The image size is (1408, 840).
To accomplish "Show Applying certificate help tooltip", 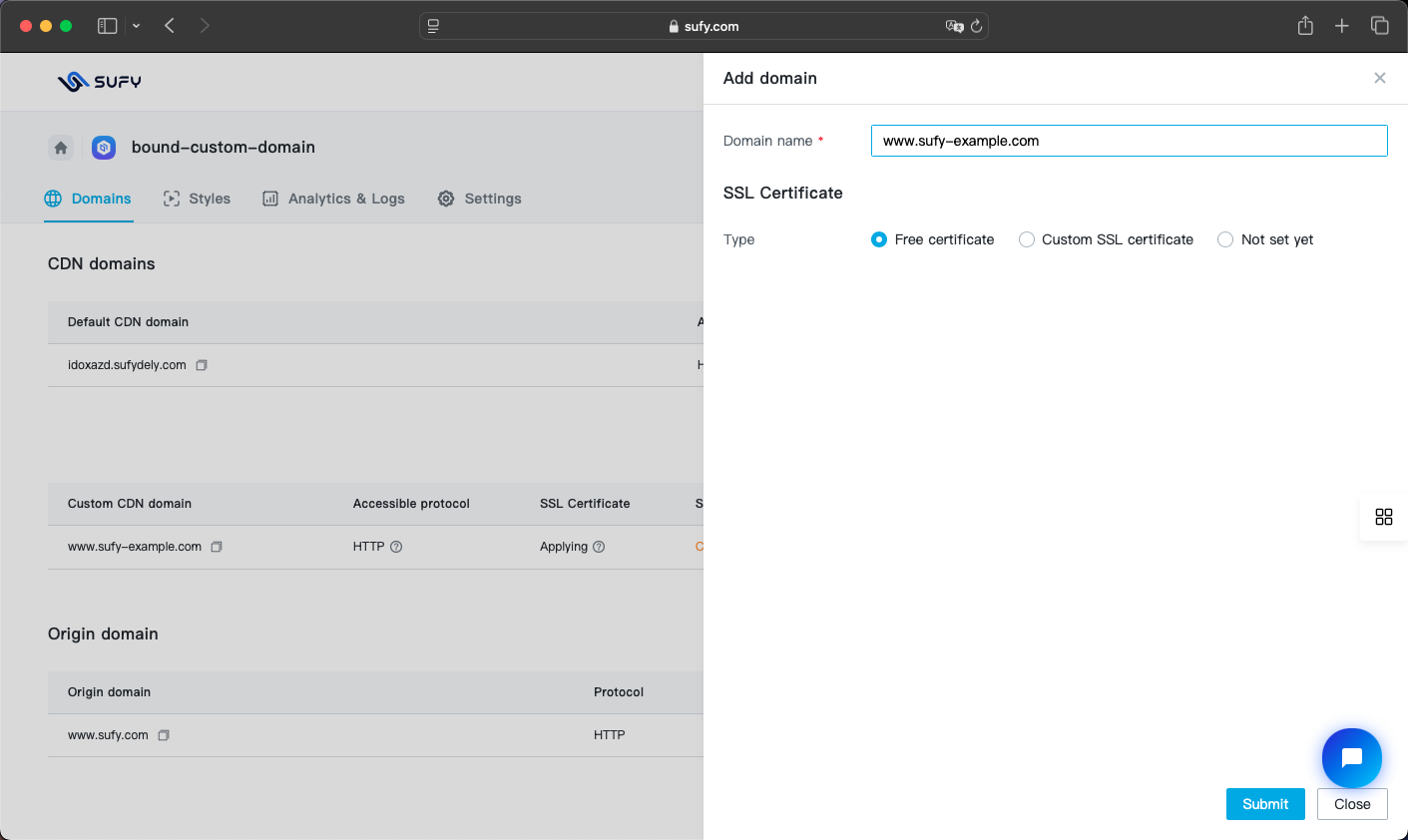I will point(599,547).
